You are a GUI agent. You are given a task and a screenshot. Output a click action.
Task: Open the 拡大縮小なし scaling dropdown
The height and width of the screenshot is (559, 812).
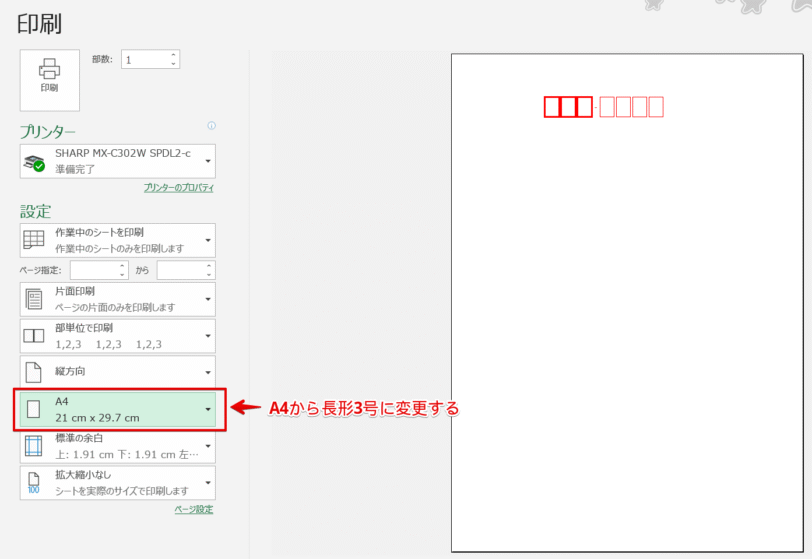click(118, 483)
